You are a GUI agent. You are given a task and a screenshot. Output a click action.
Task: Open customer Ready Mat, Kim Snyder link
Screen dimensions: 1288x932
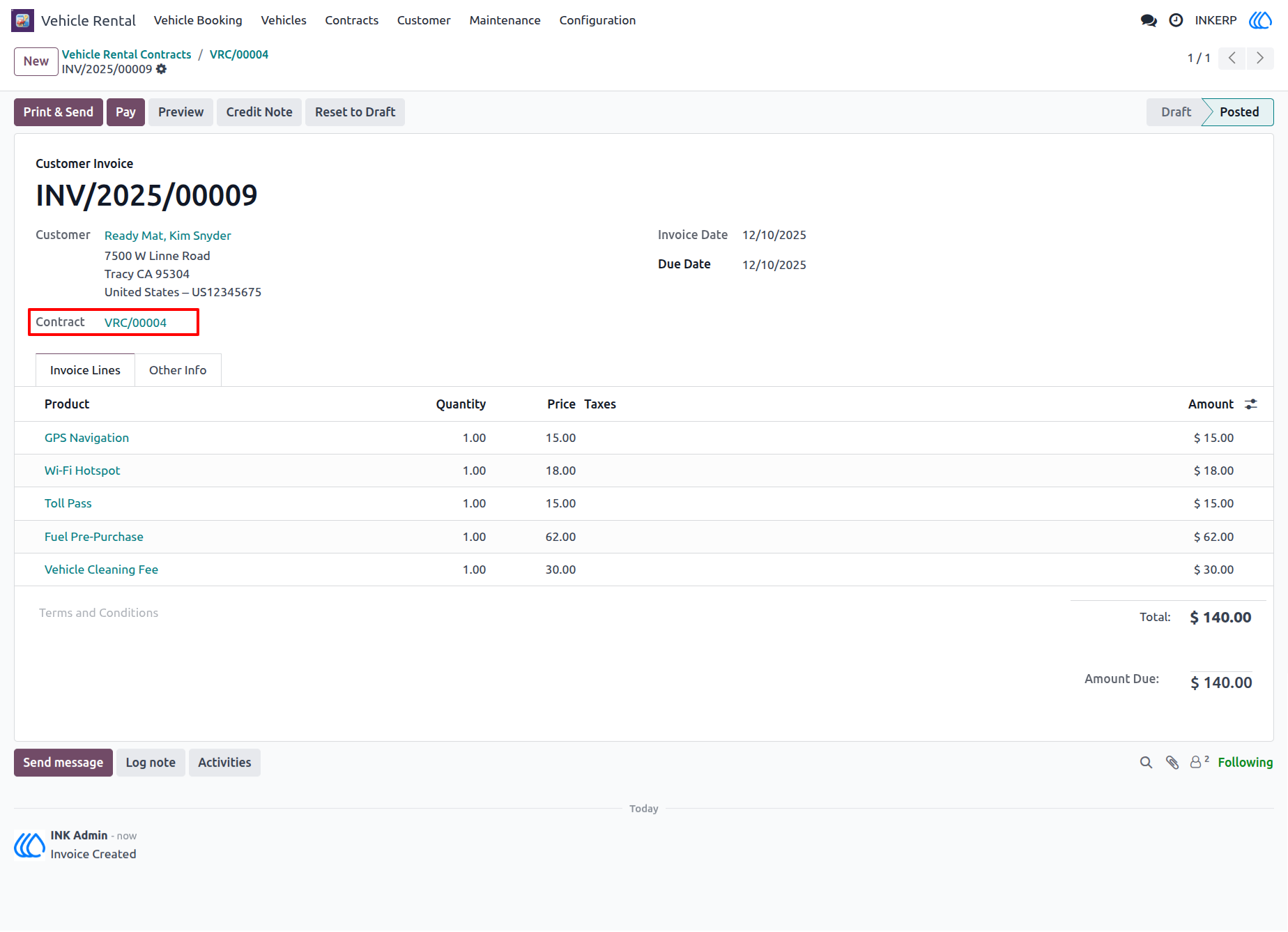click(x=168, y=236)
